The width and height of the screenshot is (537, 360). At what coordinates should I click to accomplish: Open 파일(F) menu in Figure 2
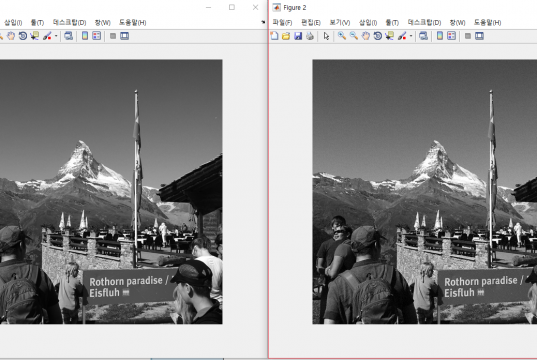coord(282,23)
